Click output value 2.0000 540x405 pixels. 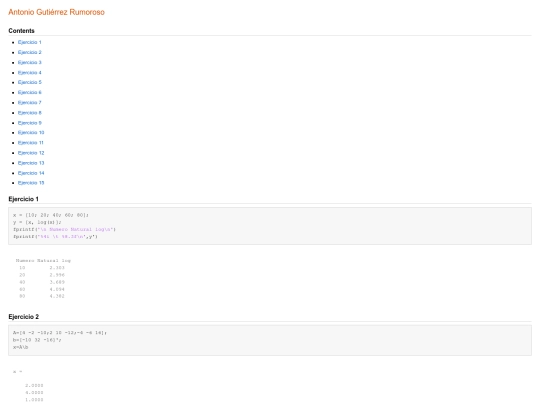pyautogui.click(x=34, y=385)
